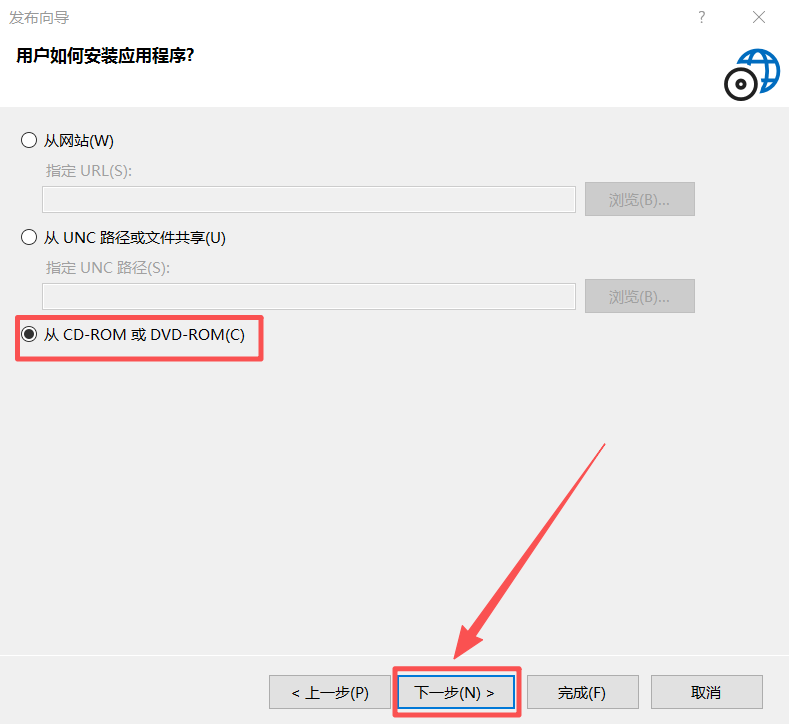Click the 发布向导 window title
The width and height of the screenshot is (789, 724).
click(x=39, y=18)
